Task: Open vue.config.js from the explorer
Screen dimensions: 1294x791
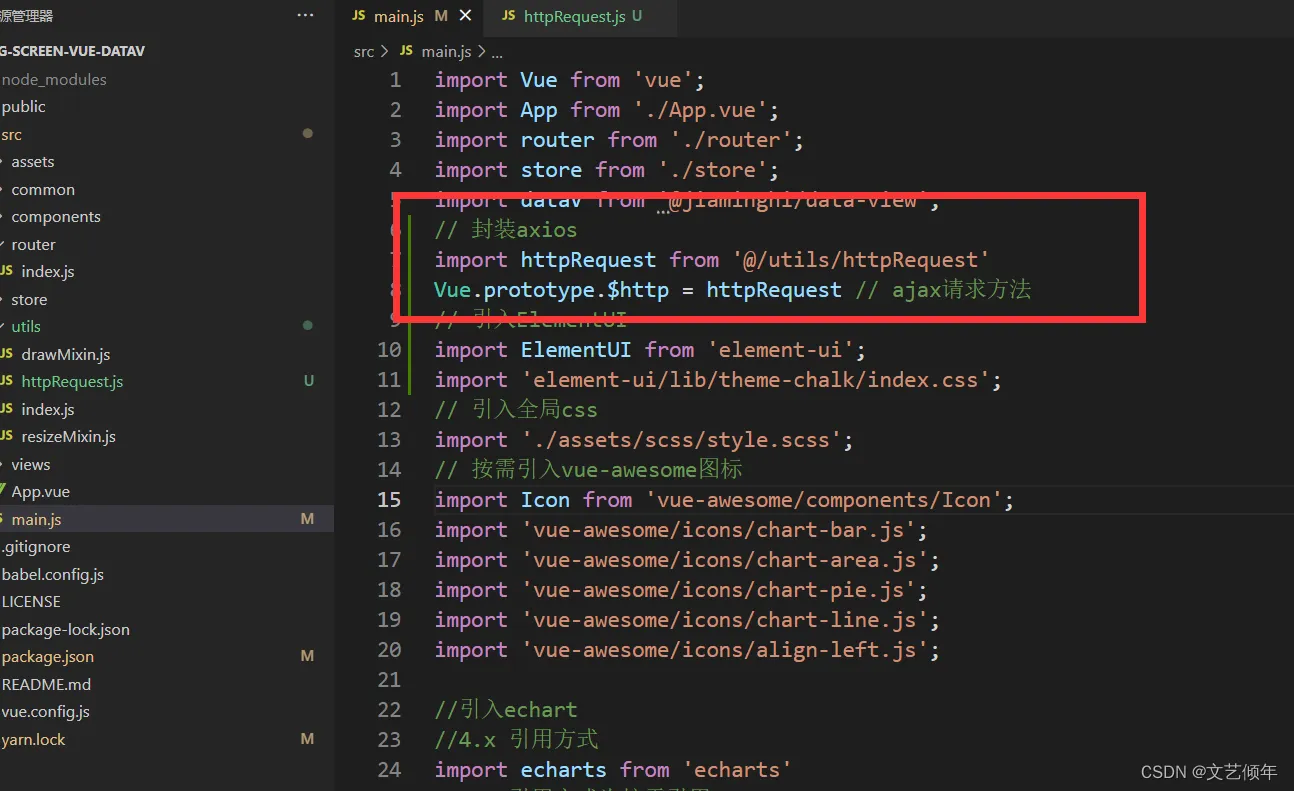Action: click(x=46, y=711)
